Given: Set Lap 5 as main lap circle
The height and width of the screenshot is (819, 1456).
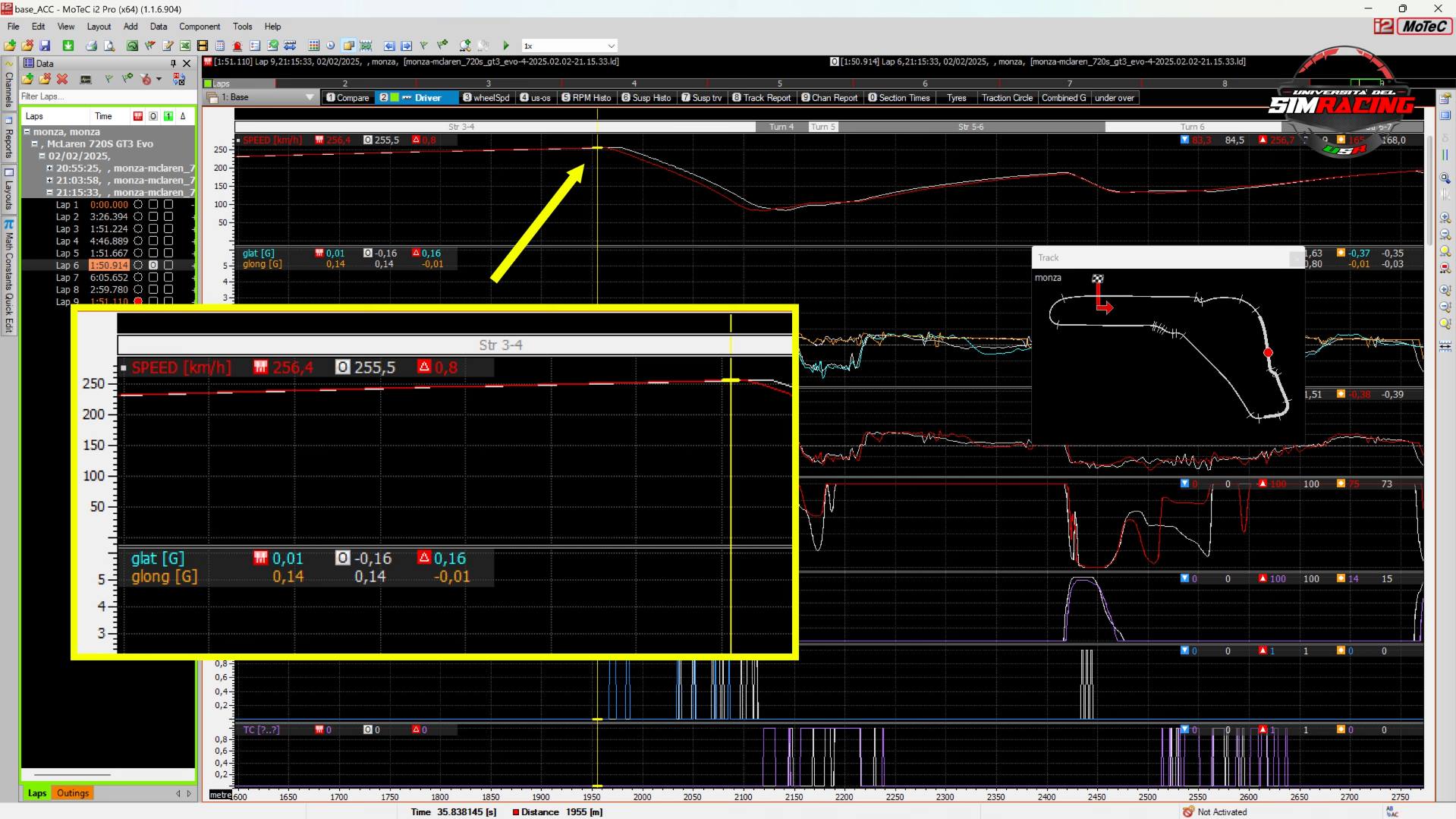Looking at the screenshot, I should pyautogui.click(x=138, y=253).
